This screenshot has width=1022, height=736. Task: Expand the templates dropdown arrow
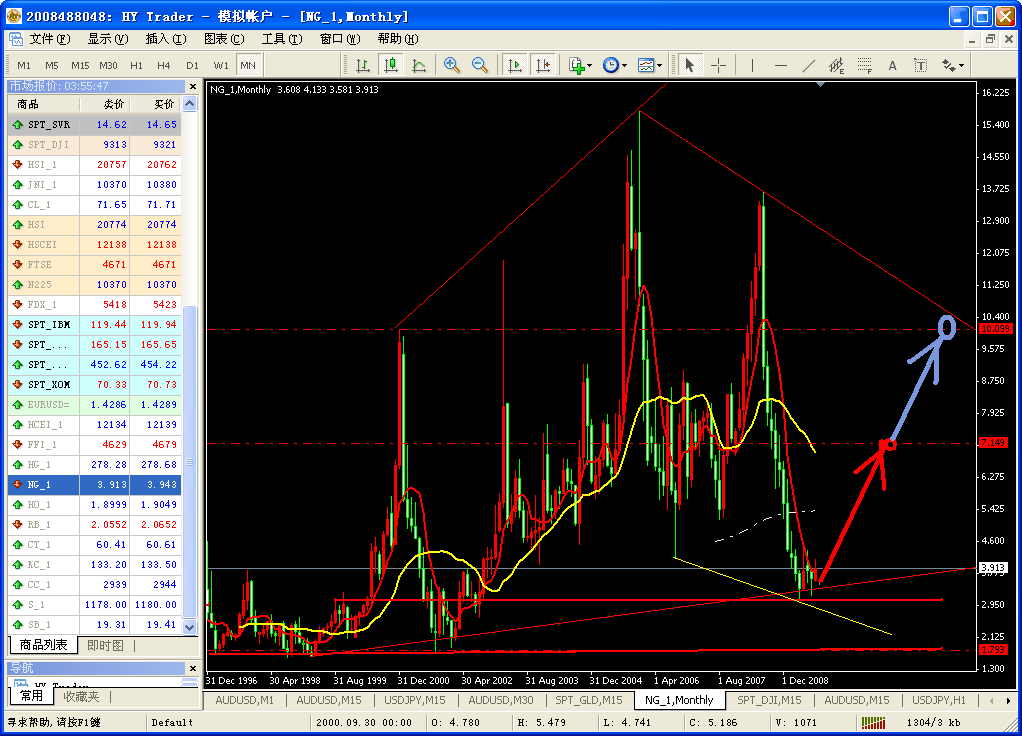tap(659, 65)
